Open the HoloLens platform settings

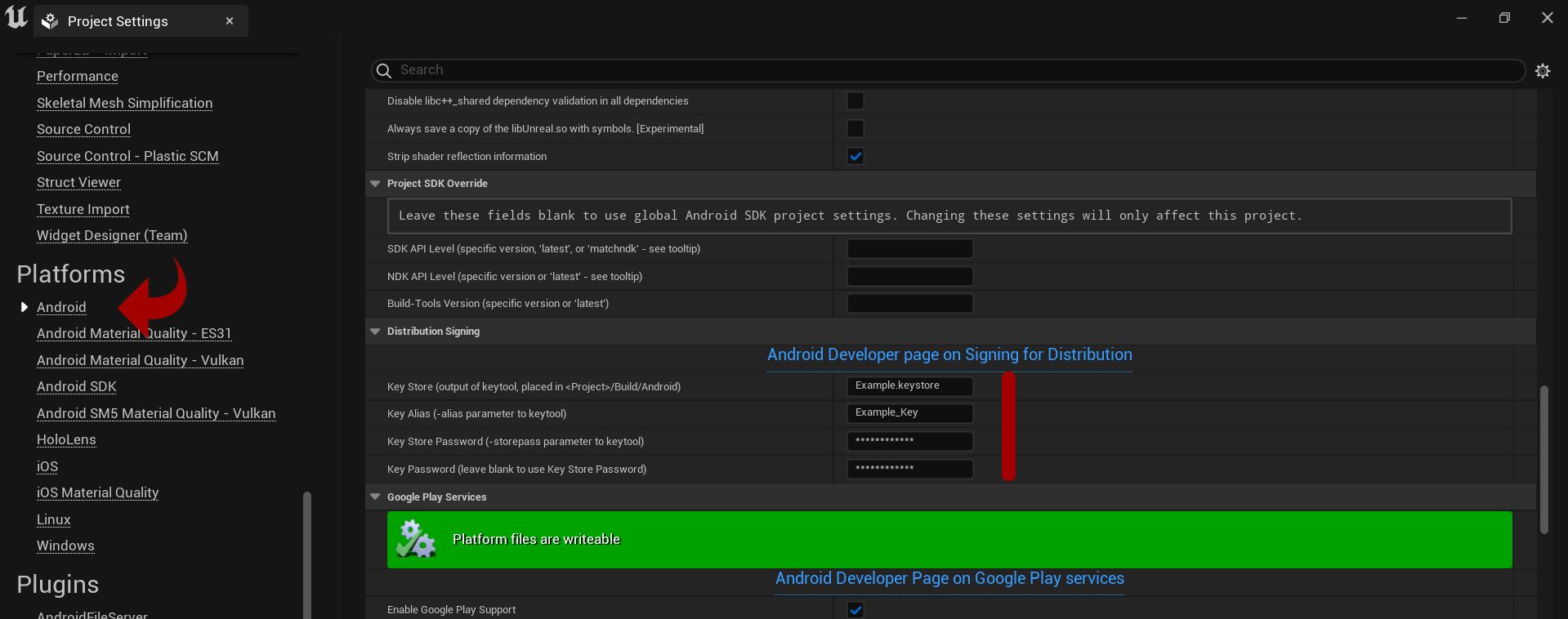point(66,439)
